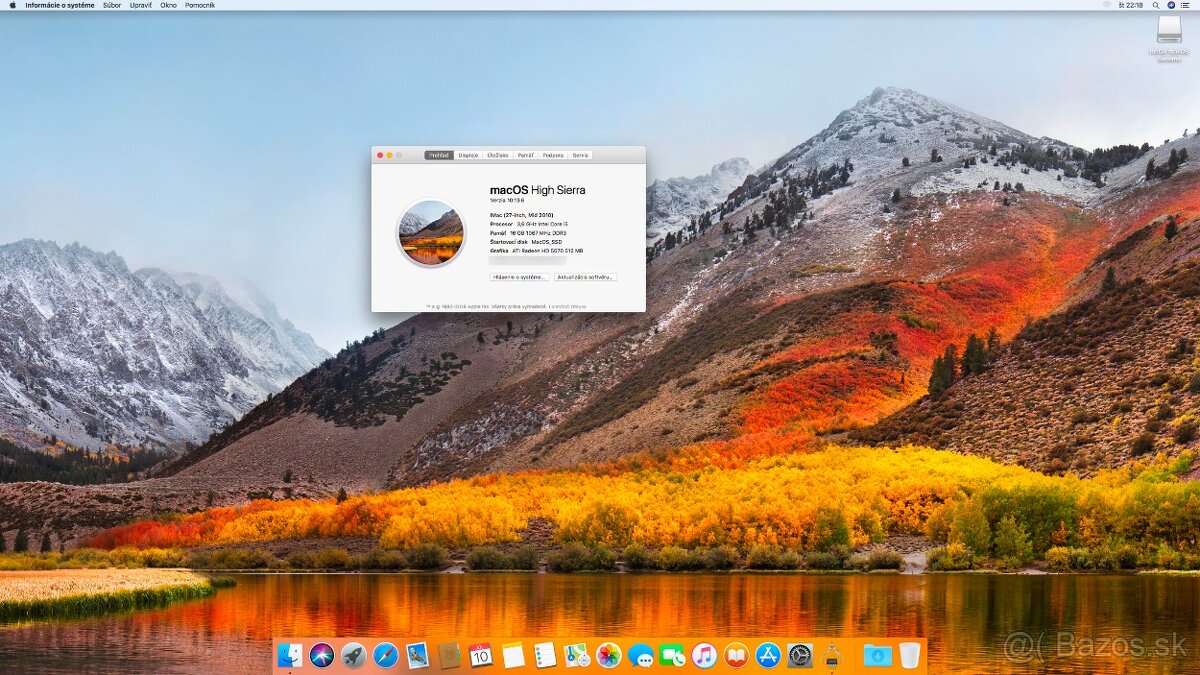Click the Procesor row text
The width and height of the screenshot is (1200, 675).
[x=529, y=223]
